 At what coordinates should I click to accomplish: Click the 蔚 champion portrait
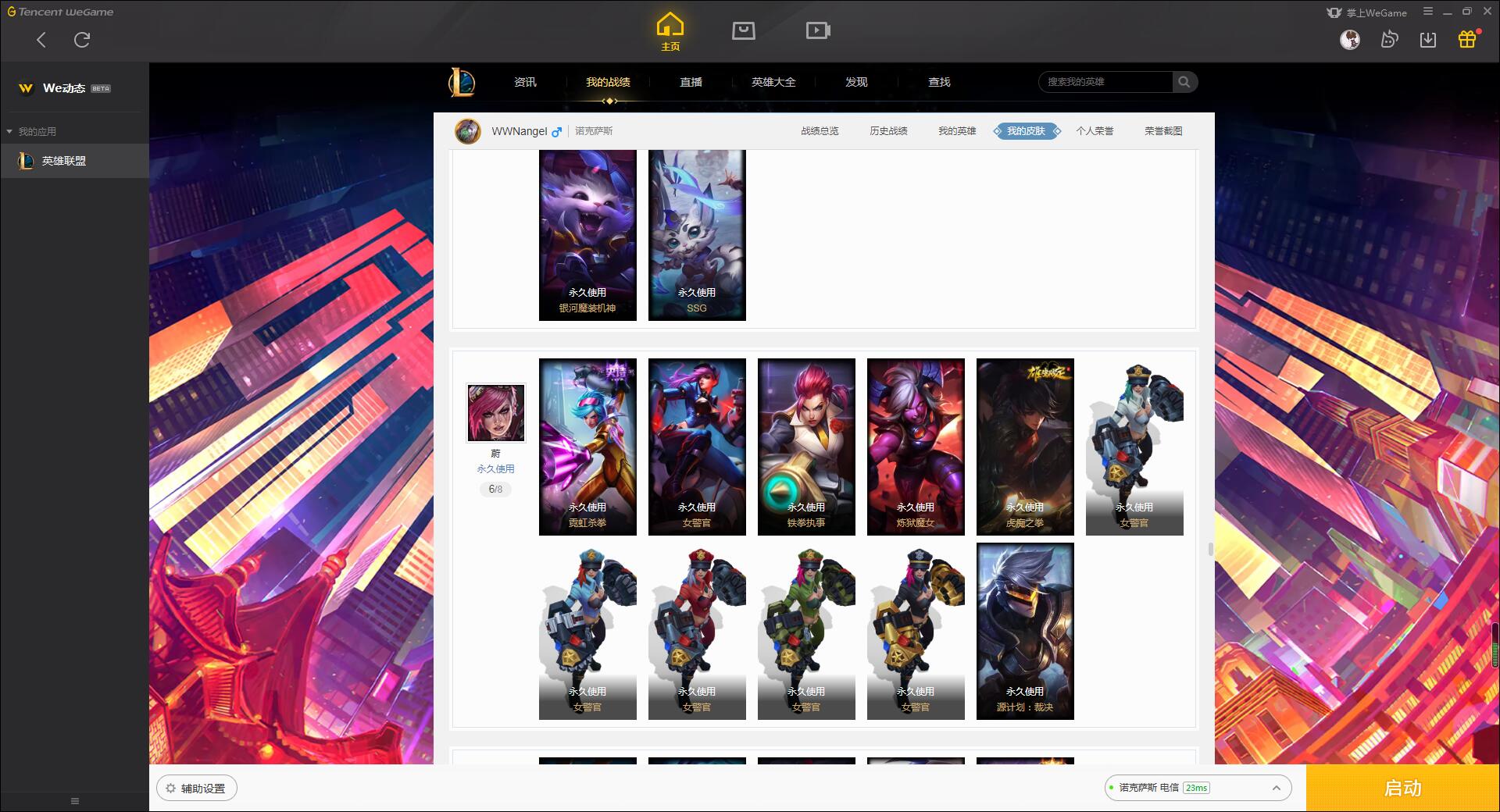495,412
